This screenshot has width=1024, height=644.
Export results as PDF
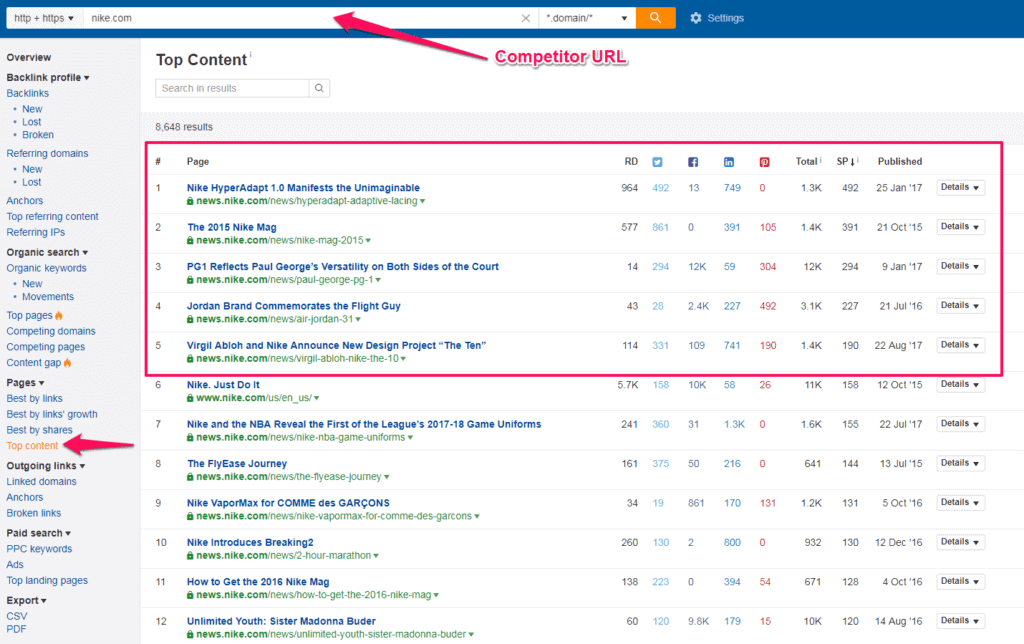(16, 629)
